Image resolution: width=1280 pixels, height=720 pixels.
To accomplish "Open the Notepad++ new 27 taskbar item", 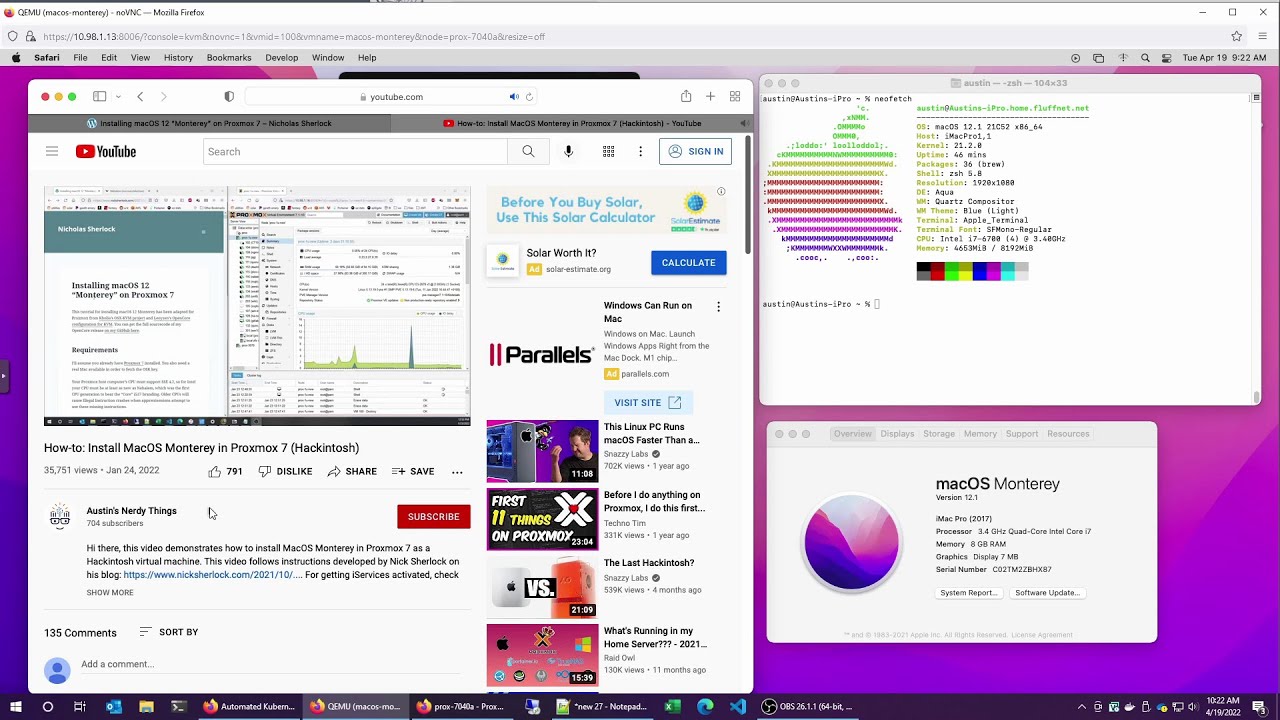I will (x=602, y=707).
